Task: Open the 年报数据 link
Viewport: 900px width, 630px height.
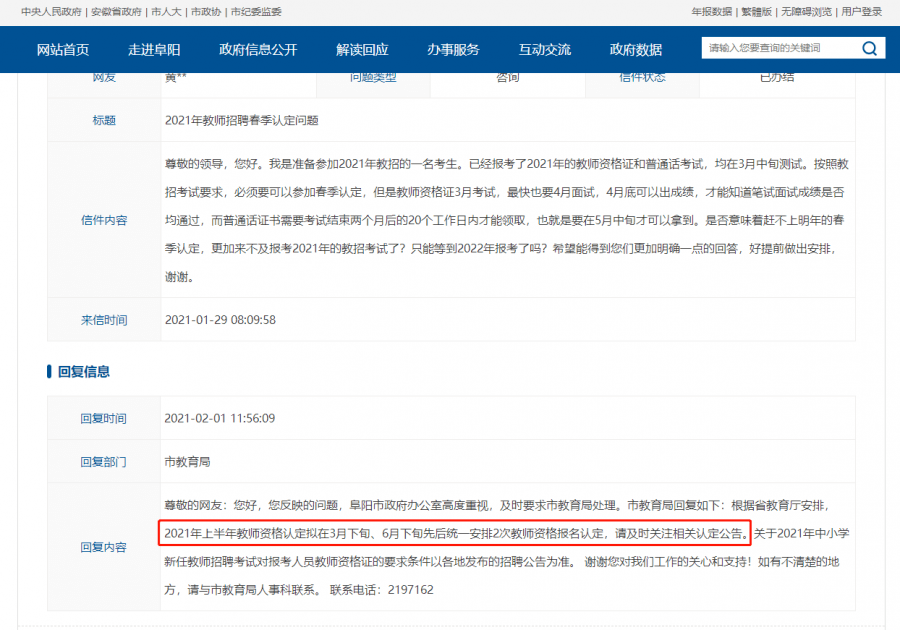Action: tap(712, 12)
